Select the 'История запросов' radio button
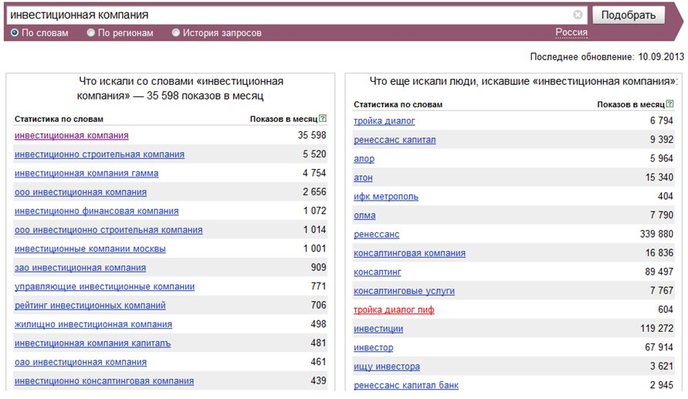Viewport: 688px width, 399px height. [x=176, y=32]
